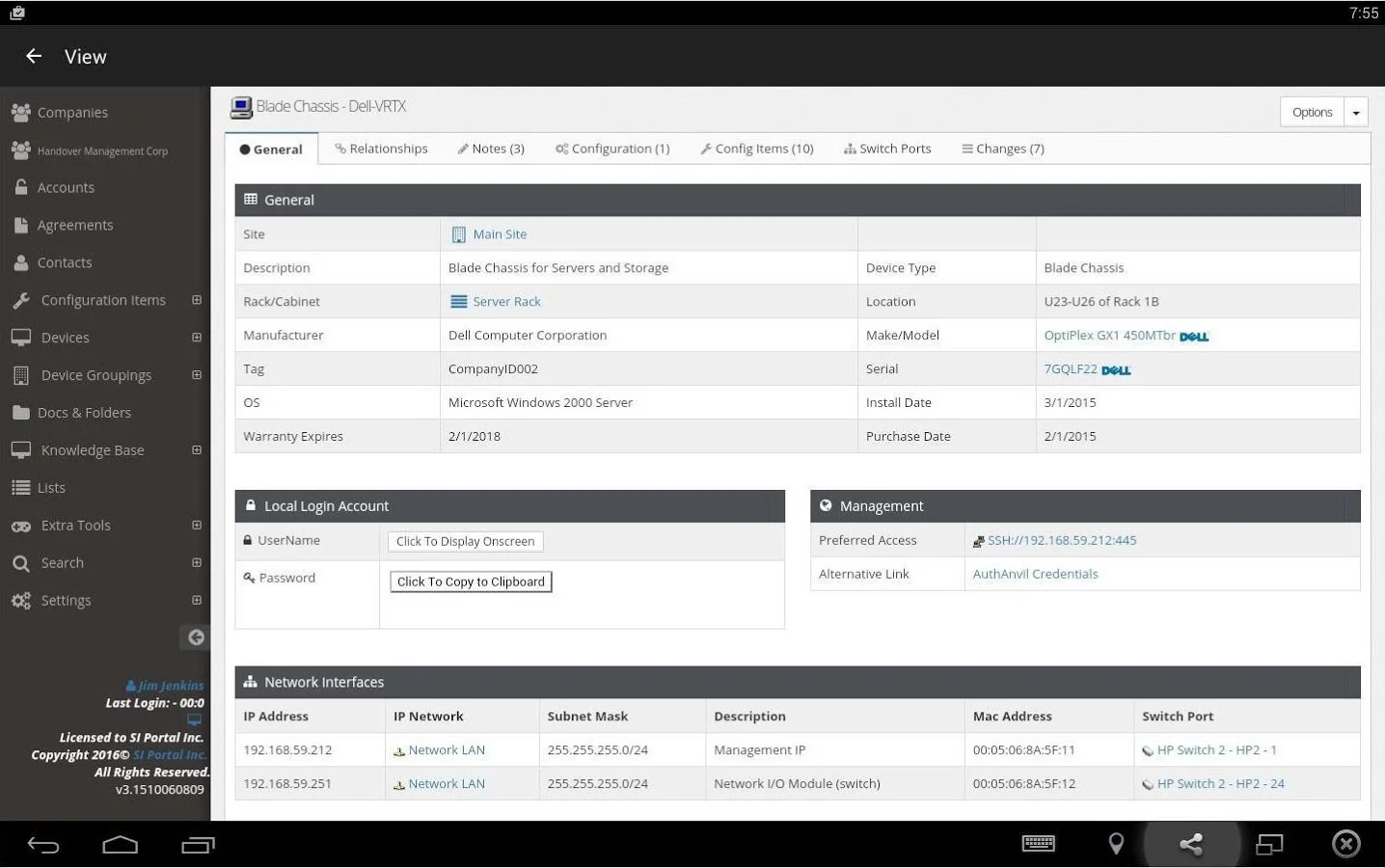The width and height of the screenshot is (1385, 868).
Task: Tap the Android back navigation button
Action: pos(43,846)
